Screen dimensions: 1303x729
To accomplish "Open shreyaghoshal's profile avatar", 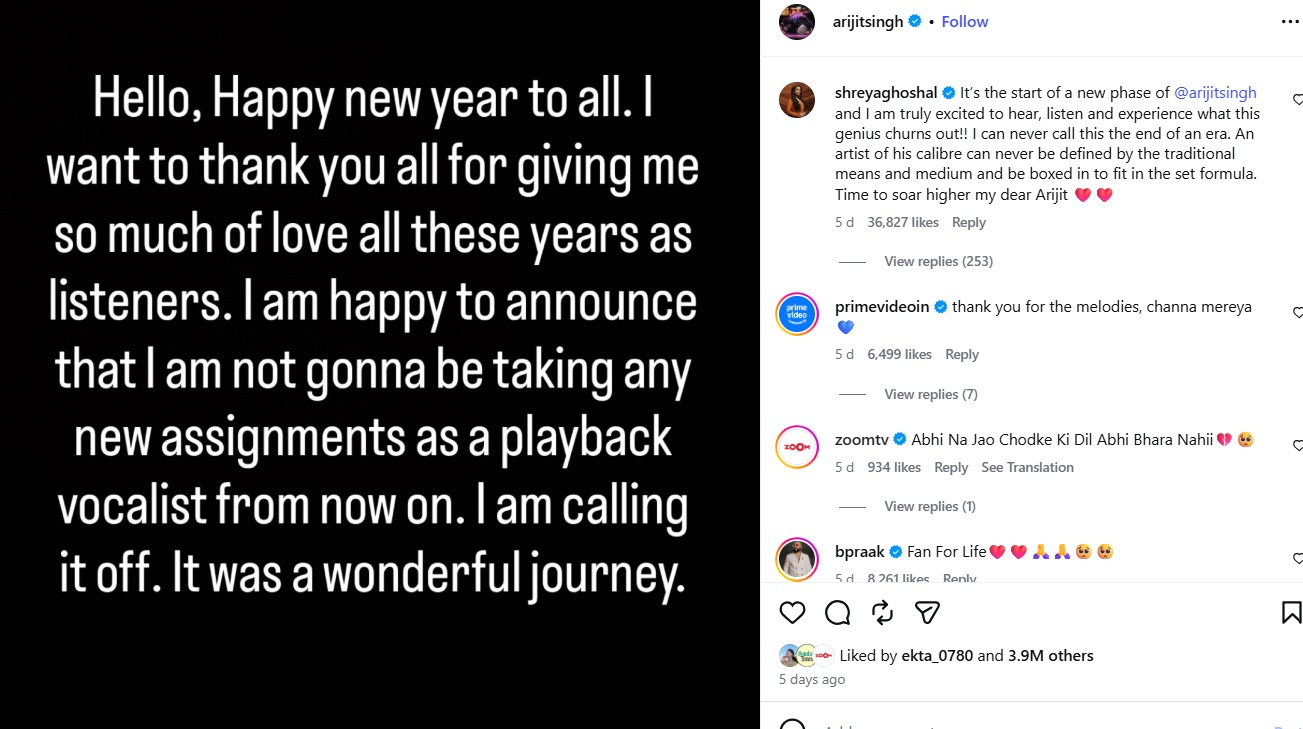I will pyautogui.click(x=797, y=100).
